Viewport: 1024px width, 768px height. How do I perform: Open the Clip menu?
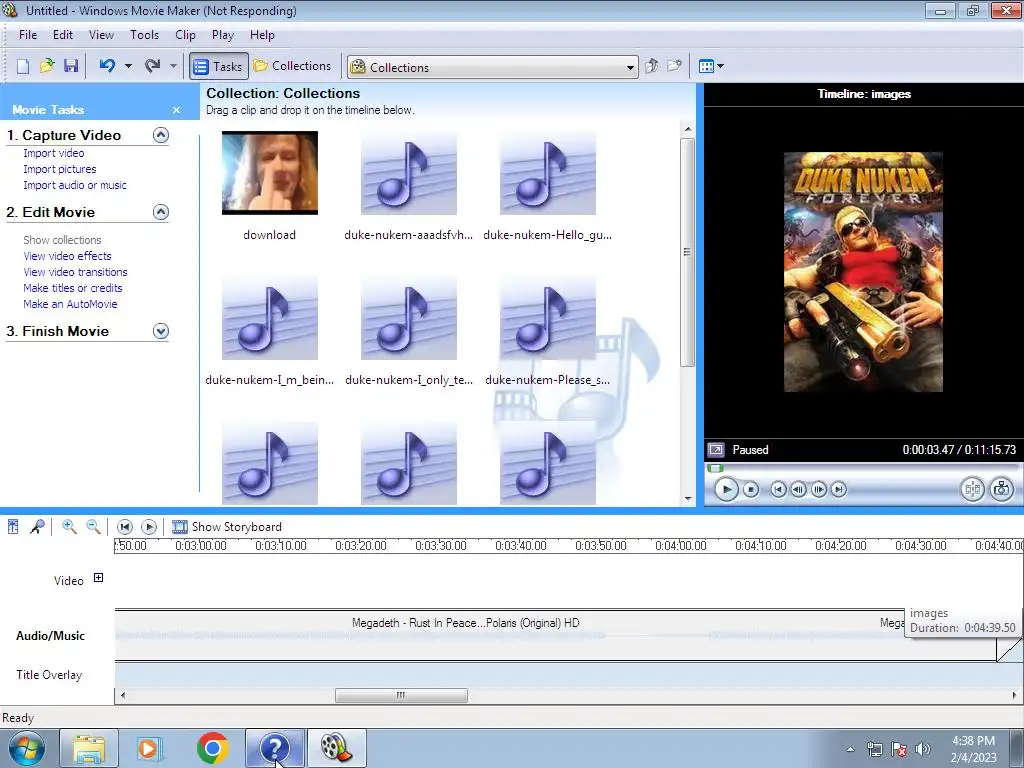(x=185, y=35)
